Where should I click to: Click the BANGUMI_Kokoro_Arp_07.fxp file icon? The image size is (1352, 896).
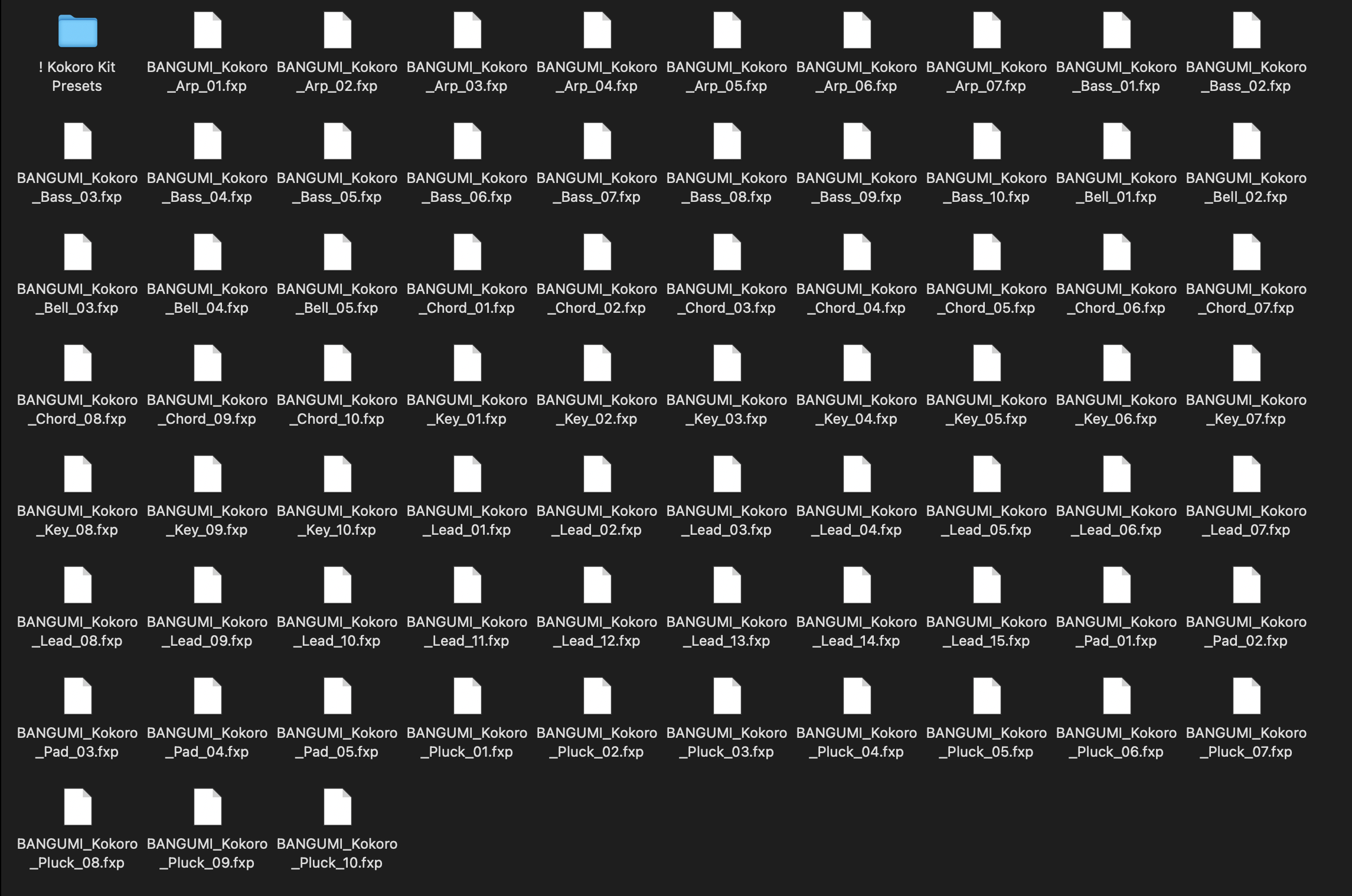point(987,30)
